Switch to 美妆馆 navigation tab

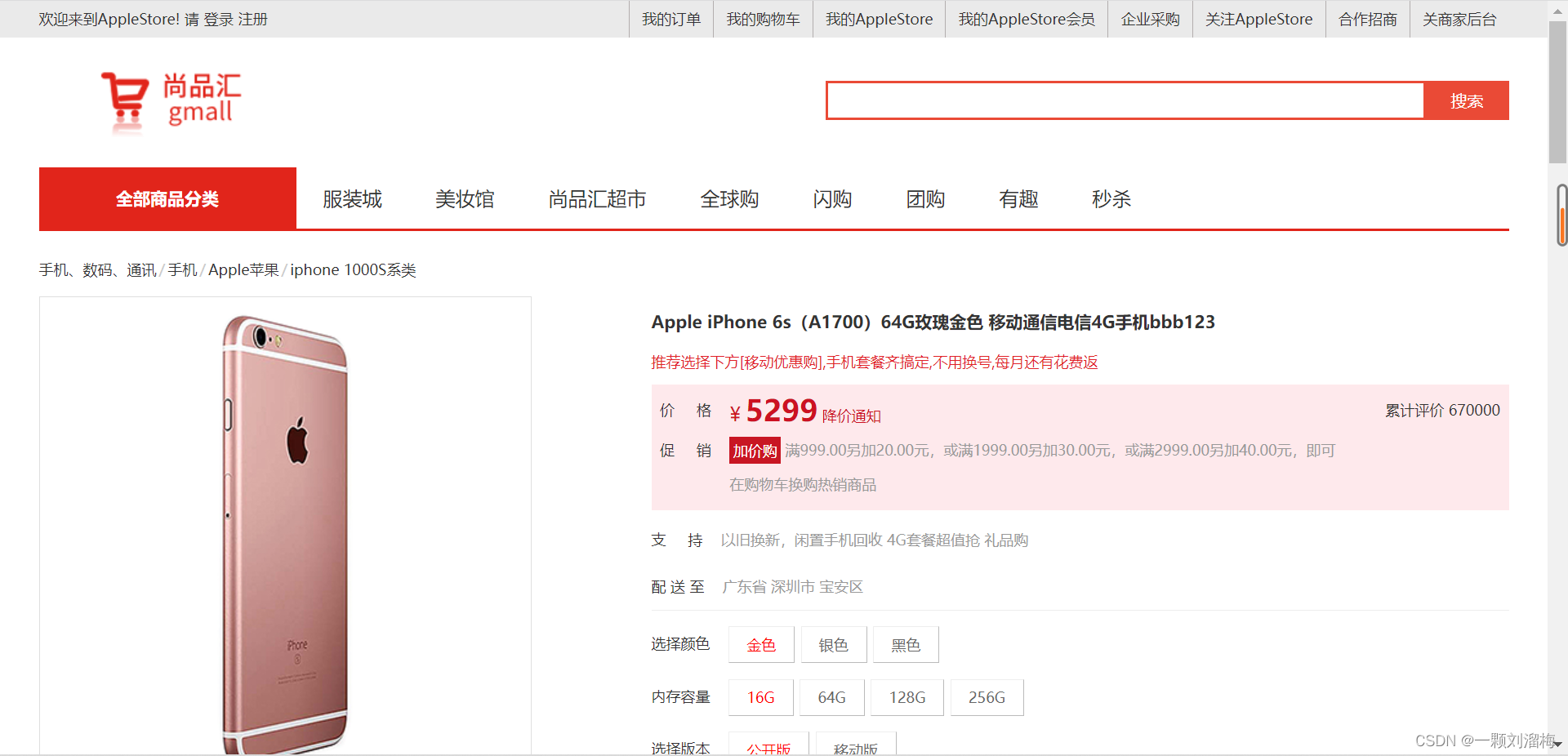pos(465,199)
